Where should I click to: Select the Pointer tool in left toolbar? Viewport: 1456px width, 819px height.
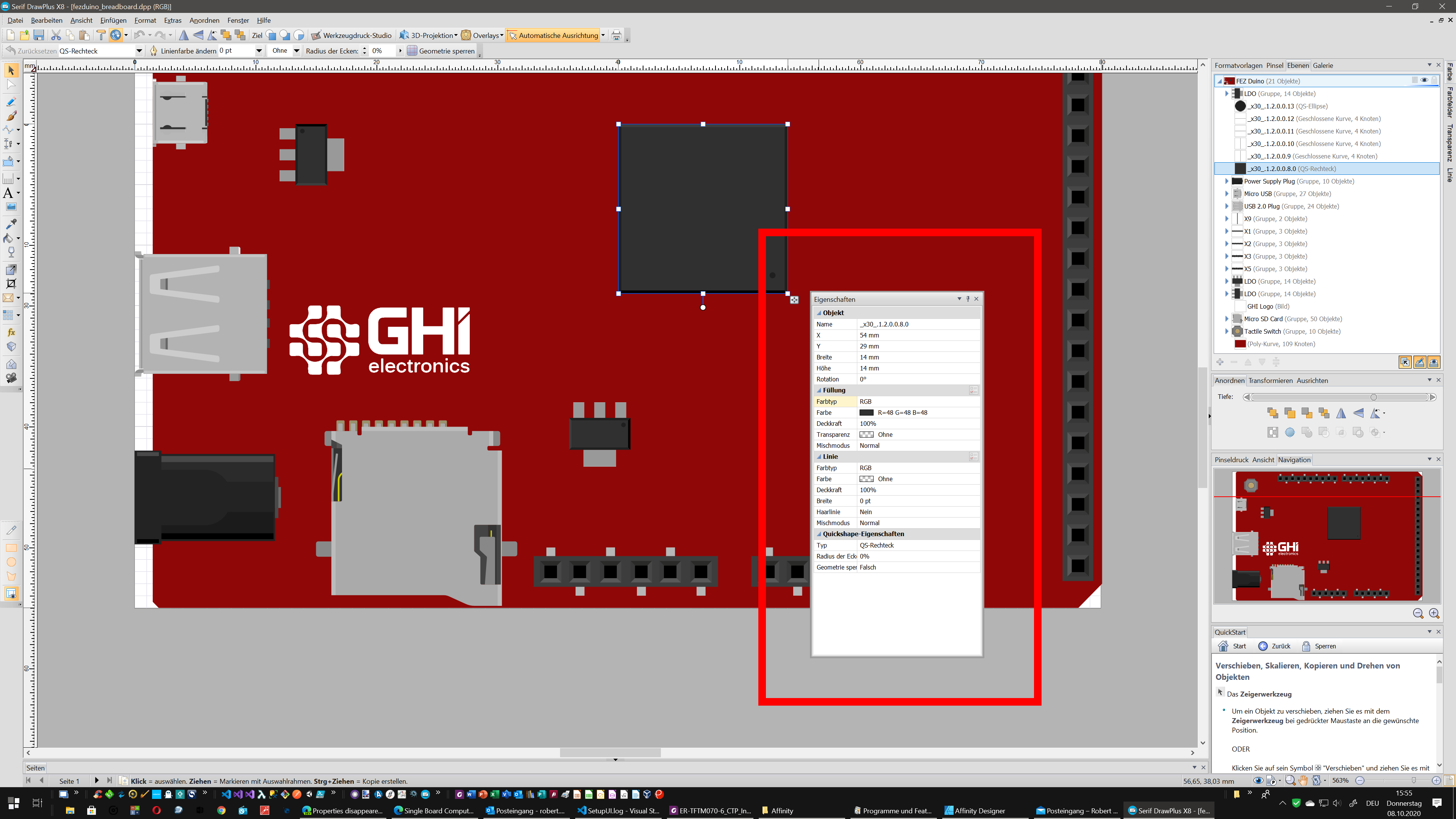pos(11,71)
